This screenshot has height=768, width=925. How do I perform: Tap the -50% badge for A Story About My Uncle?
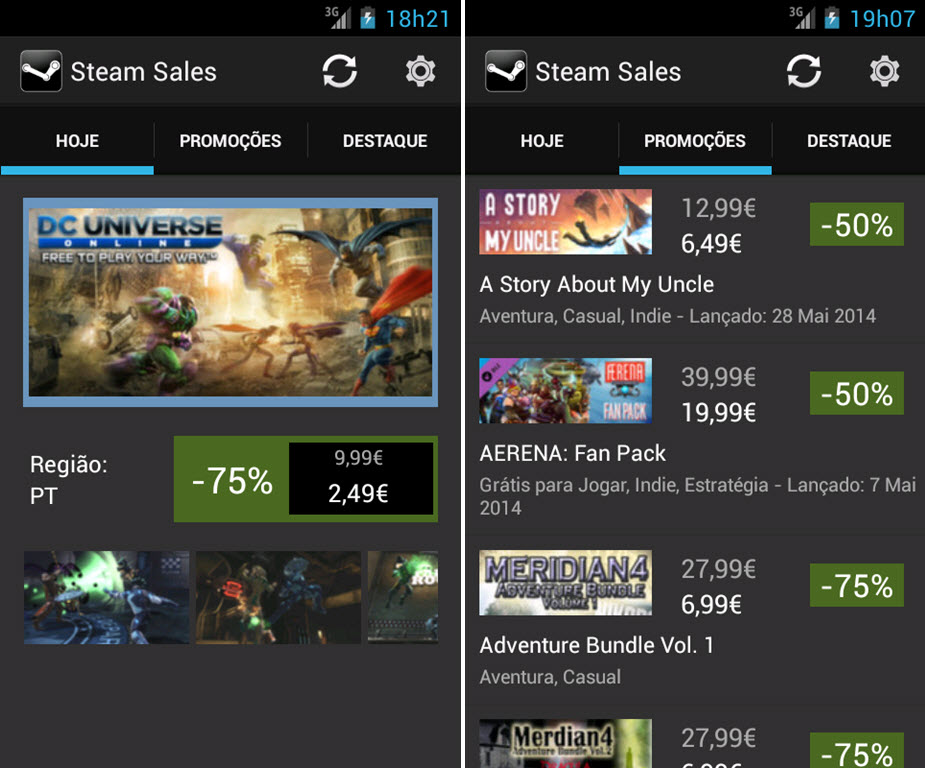(856, 225)
